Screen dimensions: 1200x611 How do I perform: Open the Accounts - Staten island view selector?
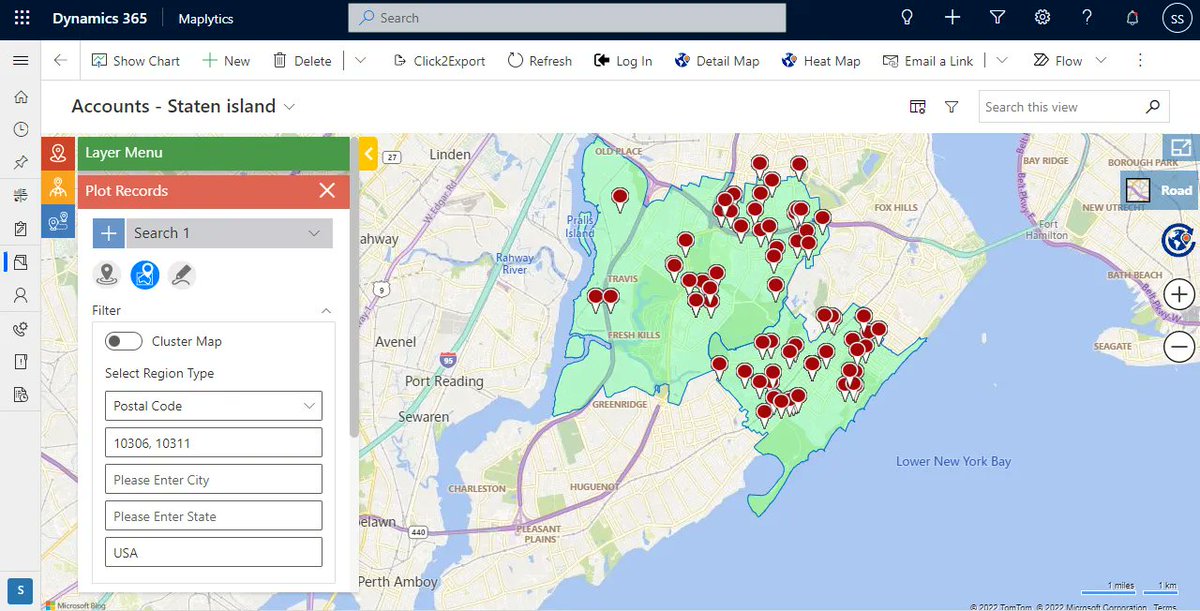[184, 106]
